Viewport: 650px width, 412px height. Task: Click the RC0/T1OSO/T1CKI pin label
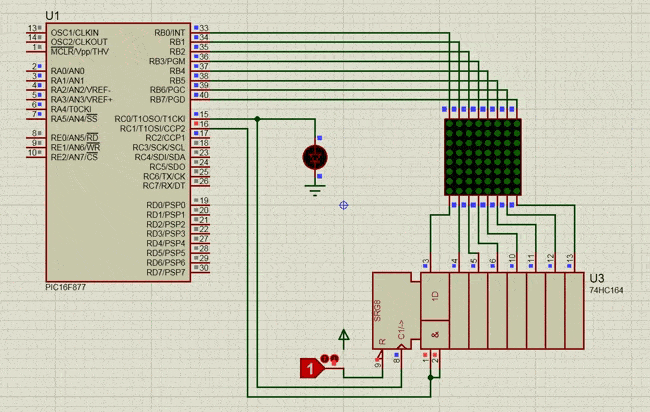pos(150,119)
